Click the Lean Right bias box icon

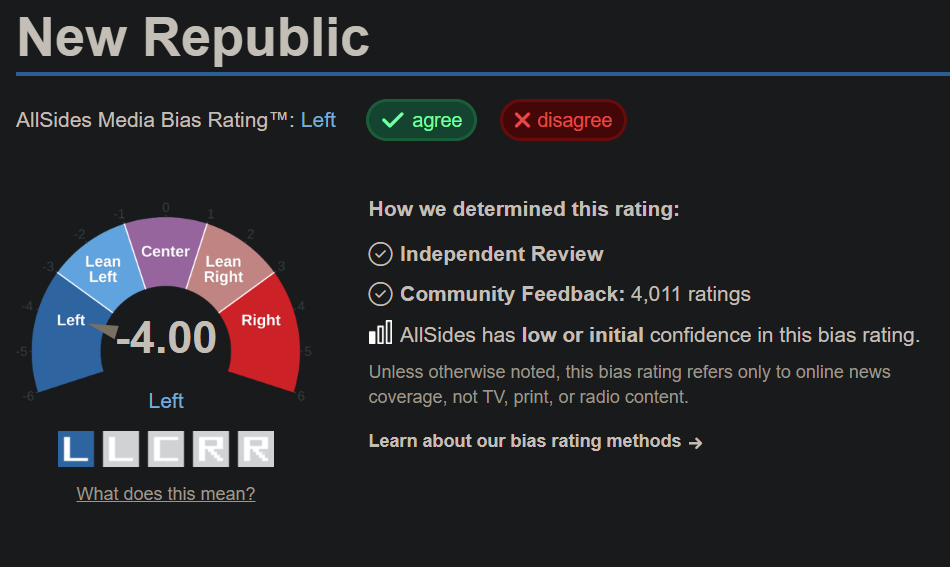[211, 449]
